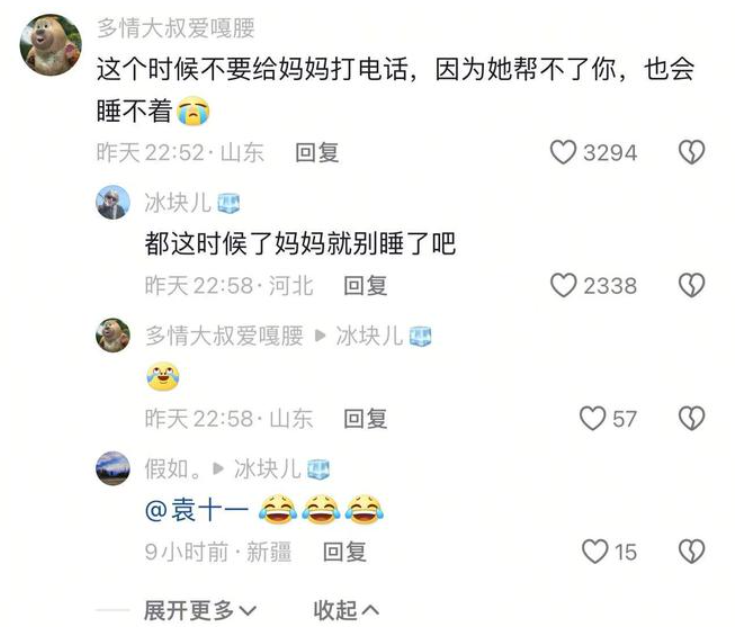Dislike the top comment from 山东
This screenshot has height=636, width=736.
click(x=692, y=153)
